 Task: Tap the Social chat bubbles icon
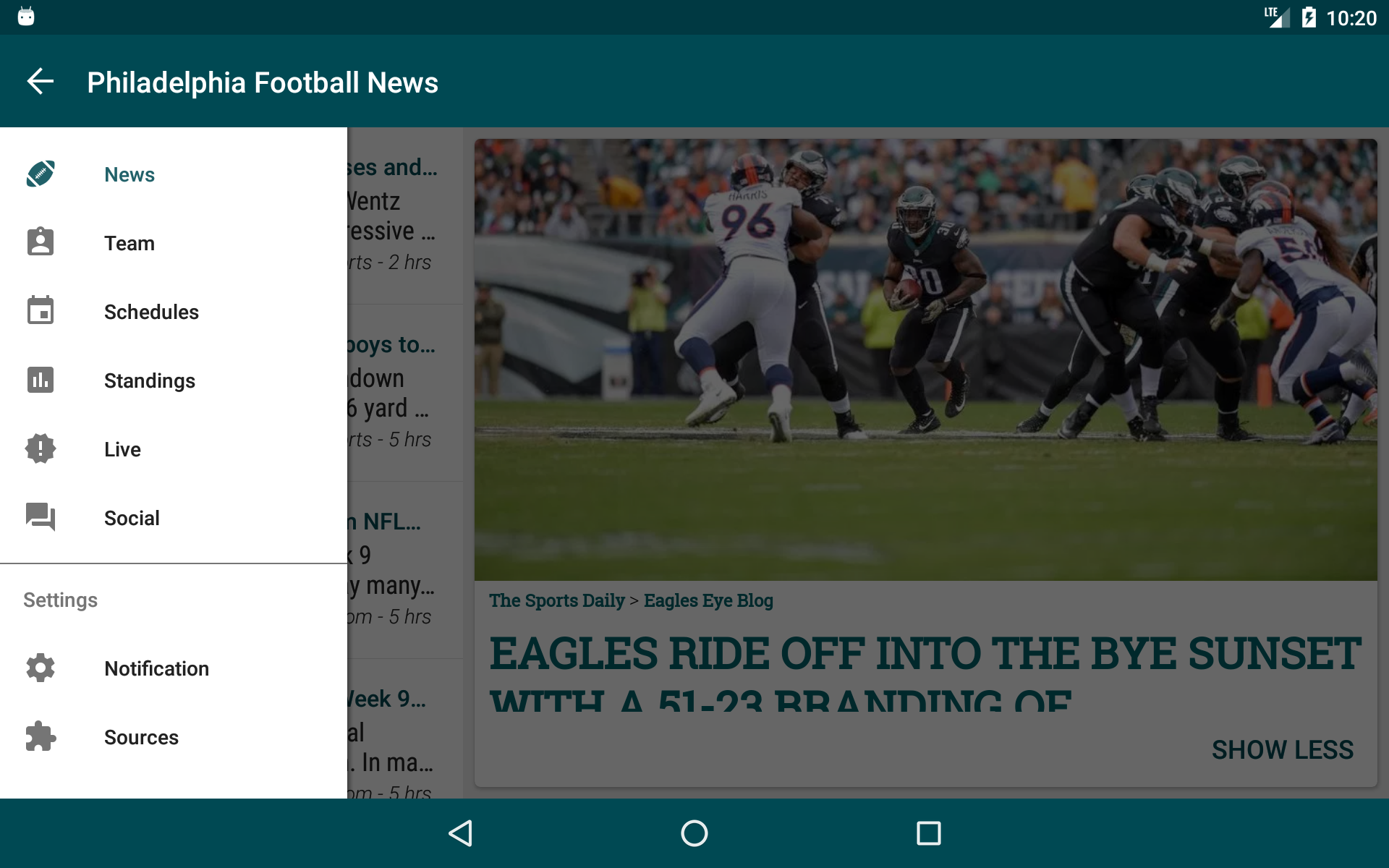(41, 517)
